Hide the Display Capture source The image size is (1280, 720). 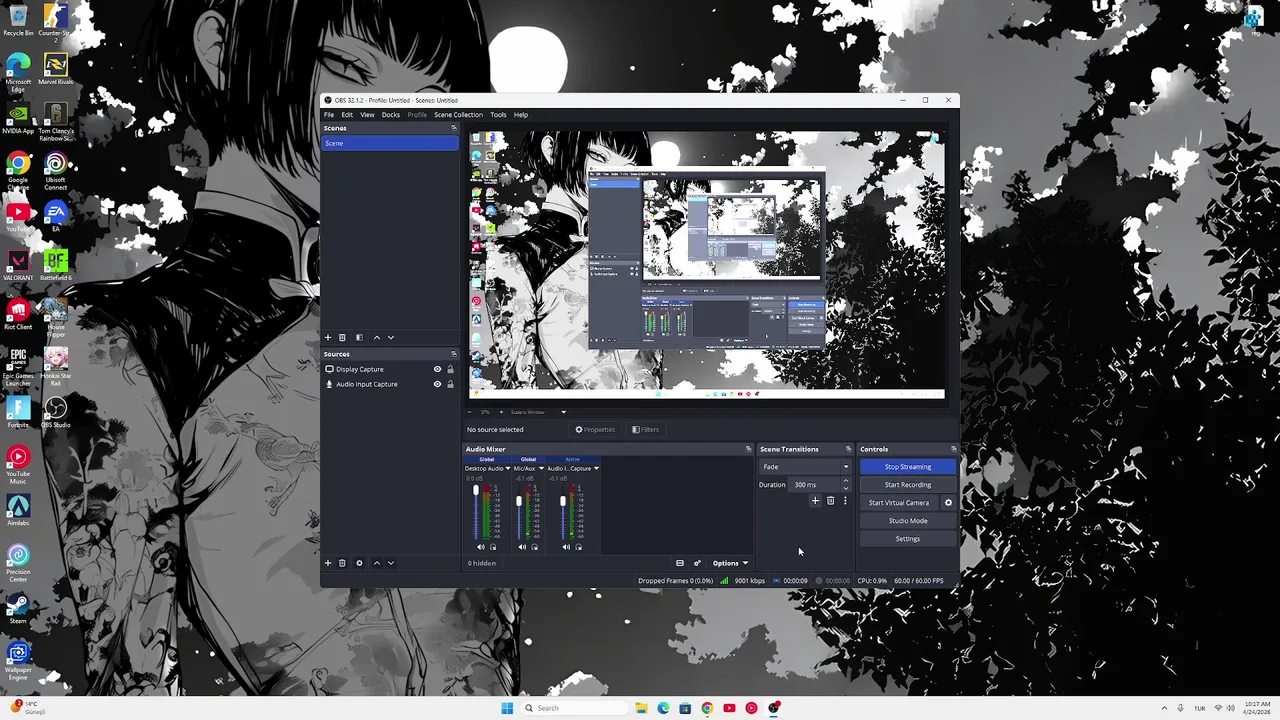437,369
